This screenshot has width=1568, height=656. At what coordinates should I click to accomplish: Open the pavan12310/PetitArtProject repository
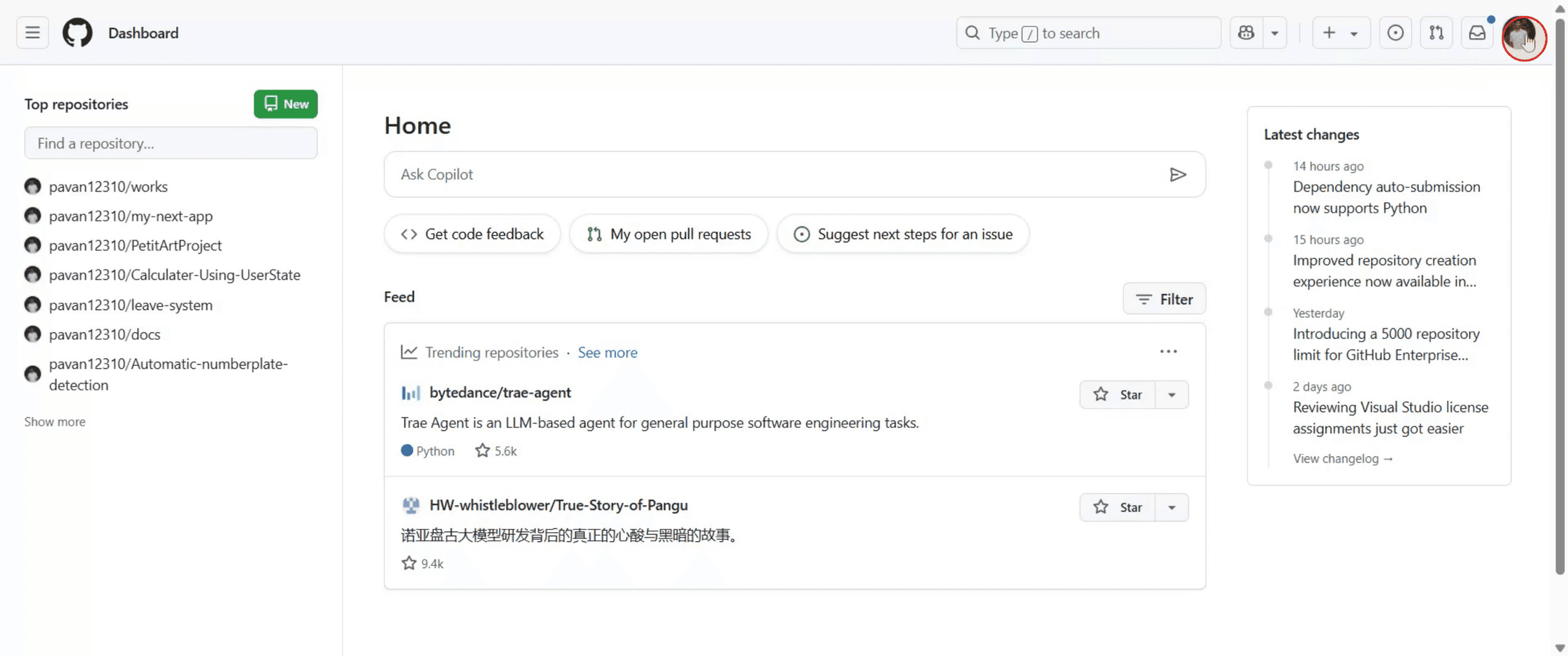[x=136, y=246]
